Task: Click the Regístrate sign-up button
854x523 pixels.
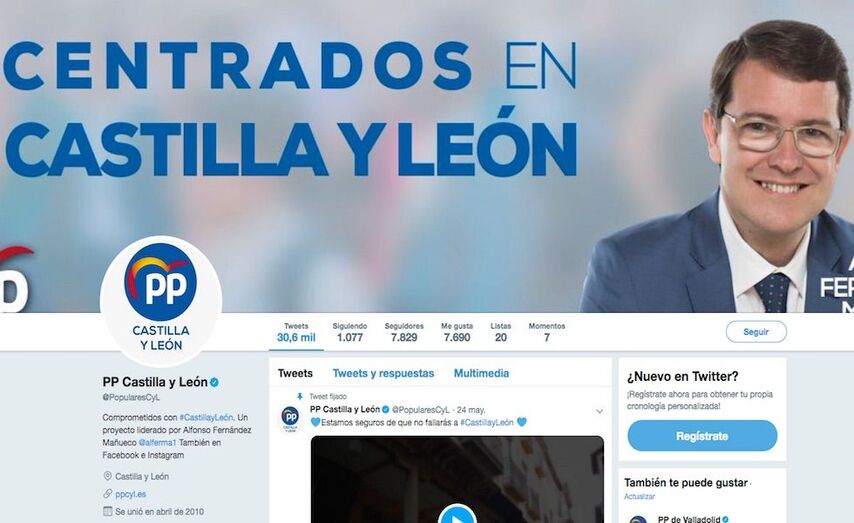Action: 702,436
